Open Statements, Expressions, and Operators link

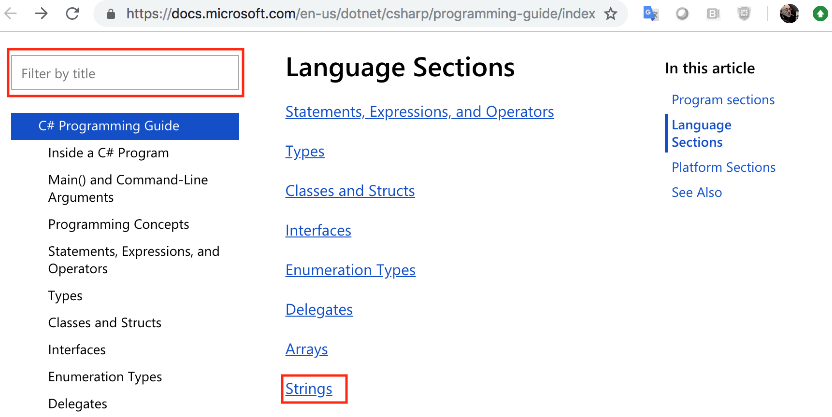[x=419, y=112]
